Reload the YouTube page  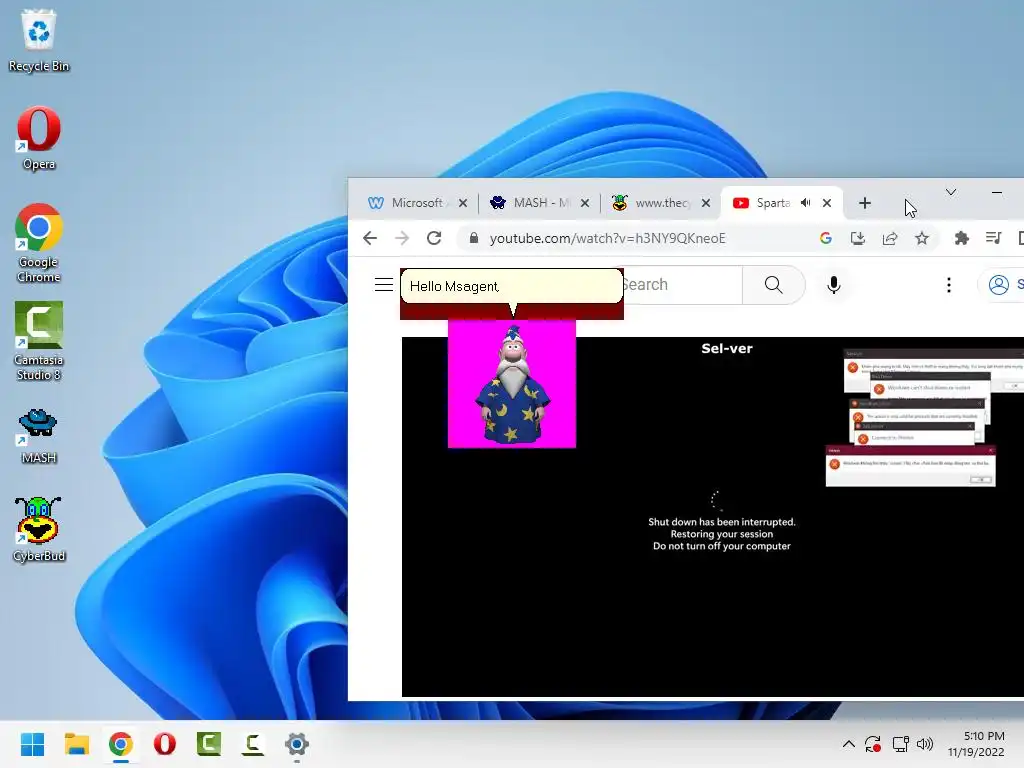[434, 238]
